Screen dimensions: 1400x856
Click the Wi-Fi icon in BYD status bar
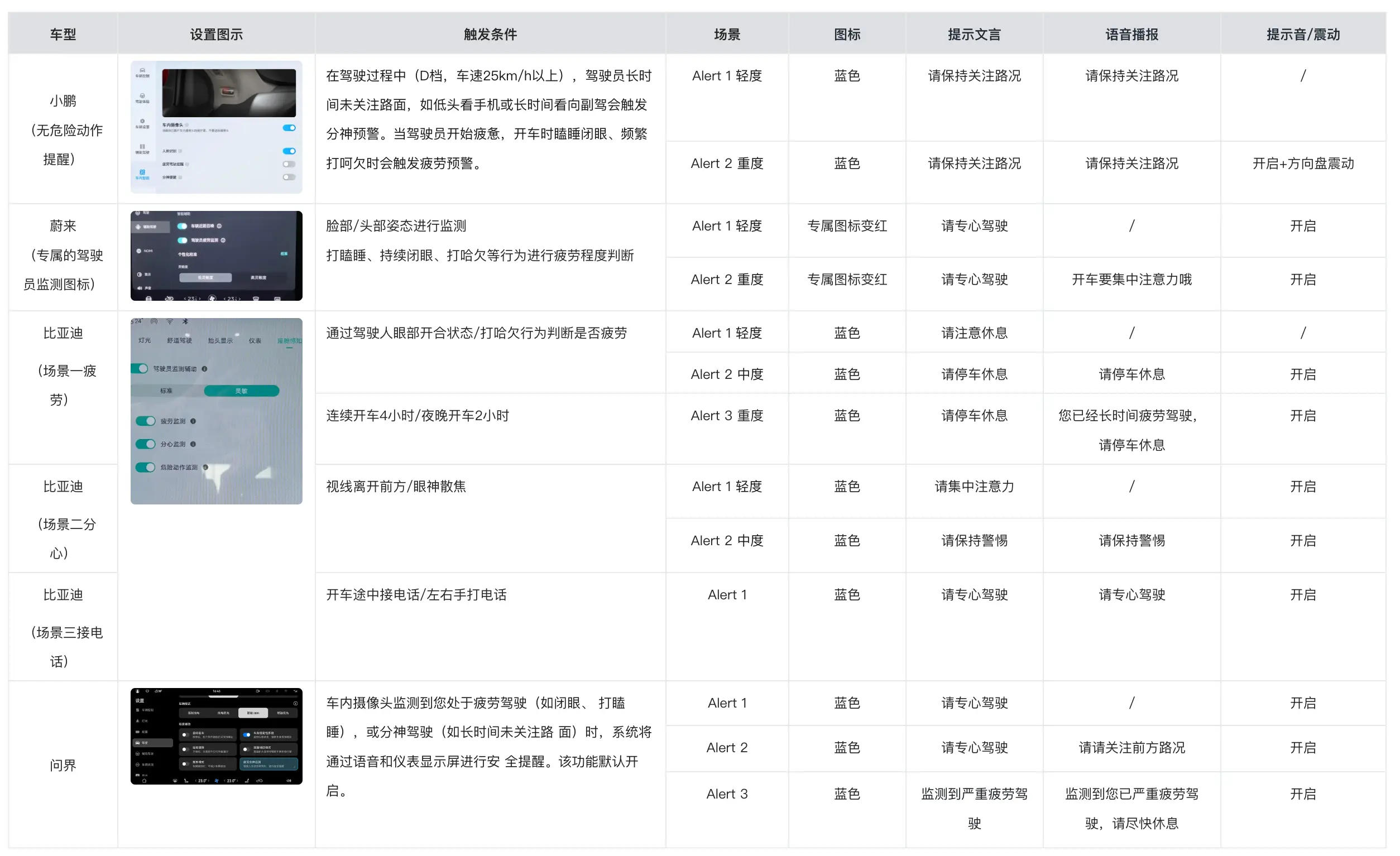169,321
